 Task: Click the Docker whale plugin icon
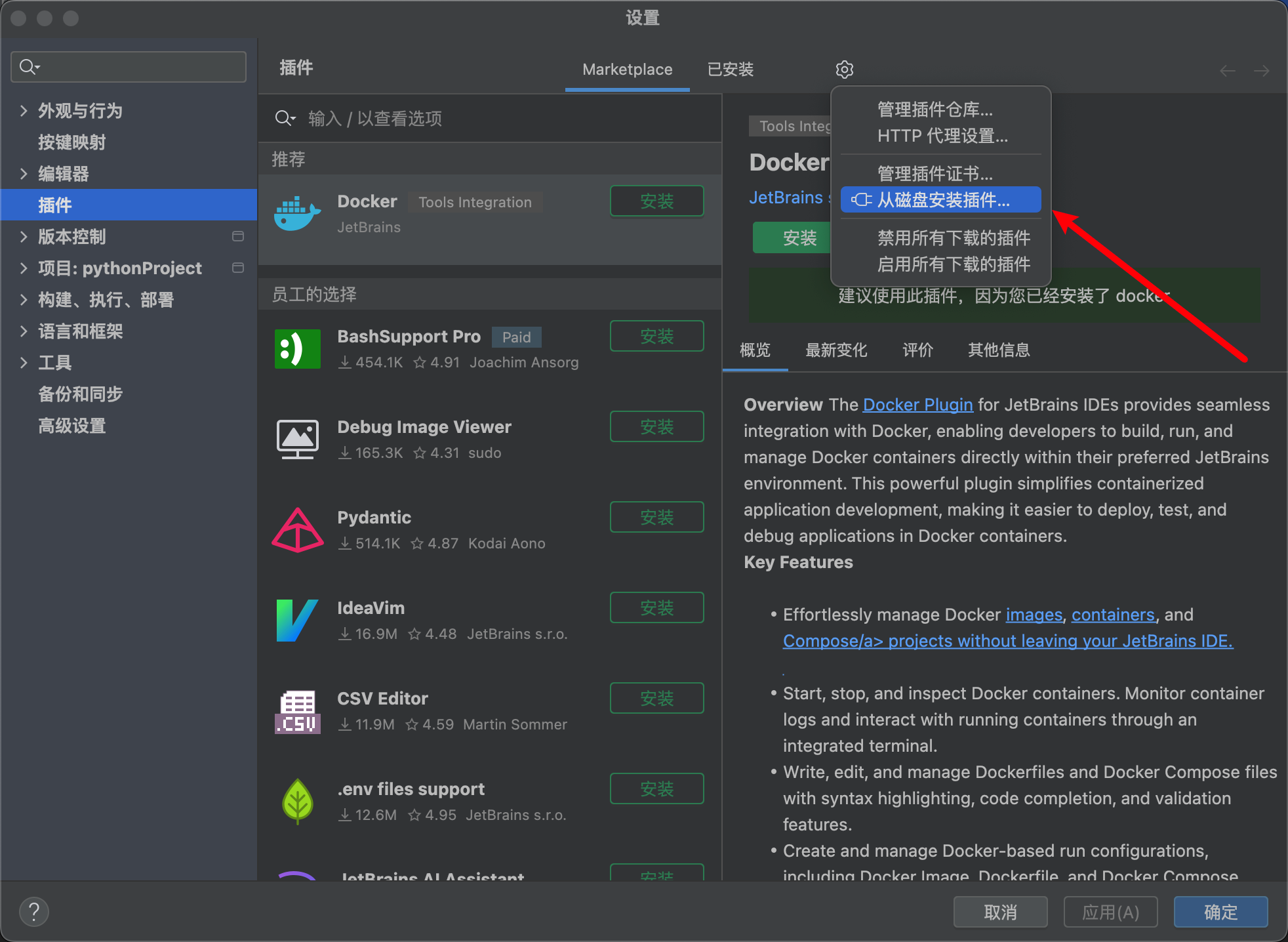click(x=297, y=214)
